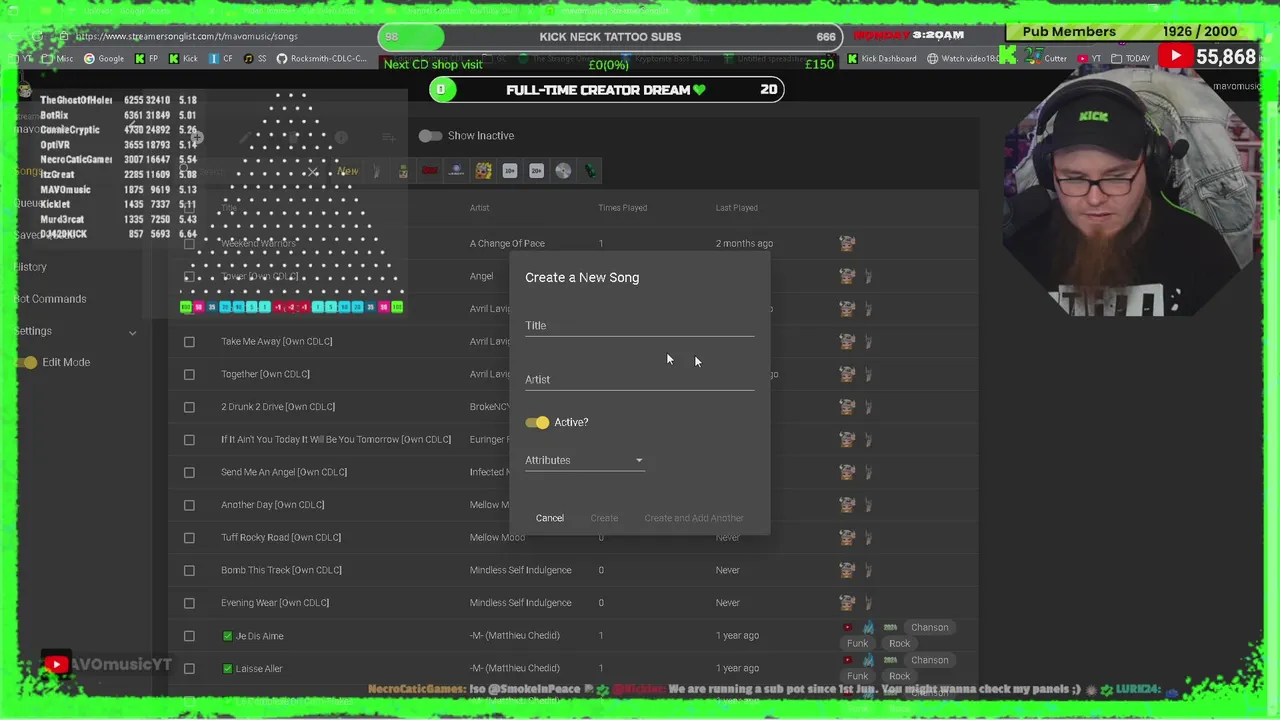The image size is (1280, 720).
Task: Click avatar icon in 2 Drunk 2 Drive row
Action: tap(847, 407)
